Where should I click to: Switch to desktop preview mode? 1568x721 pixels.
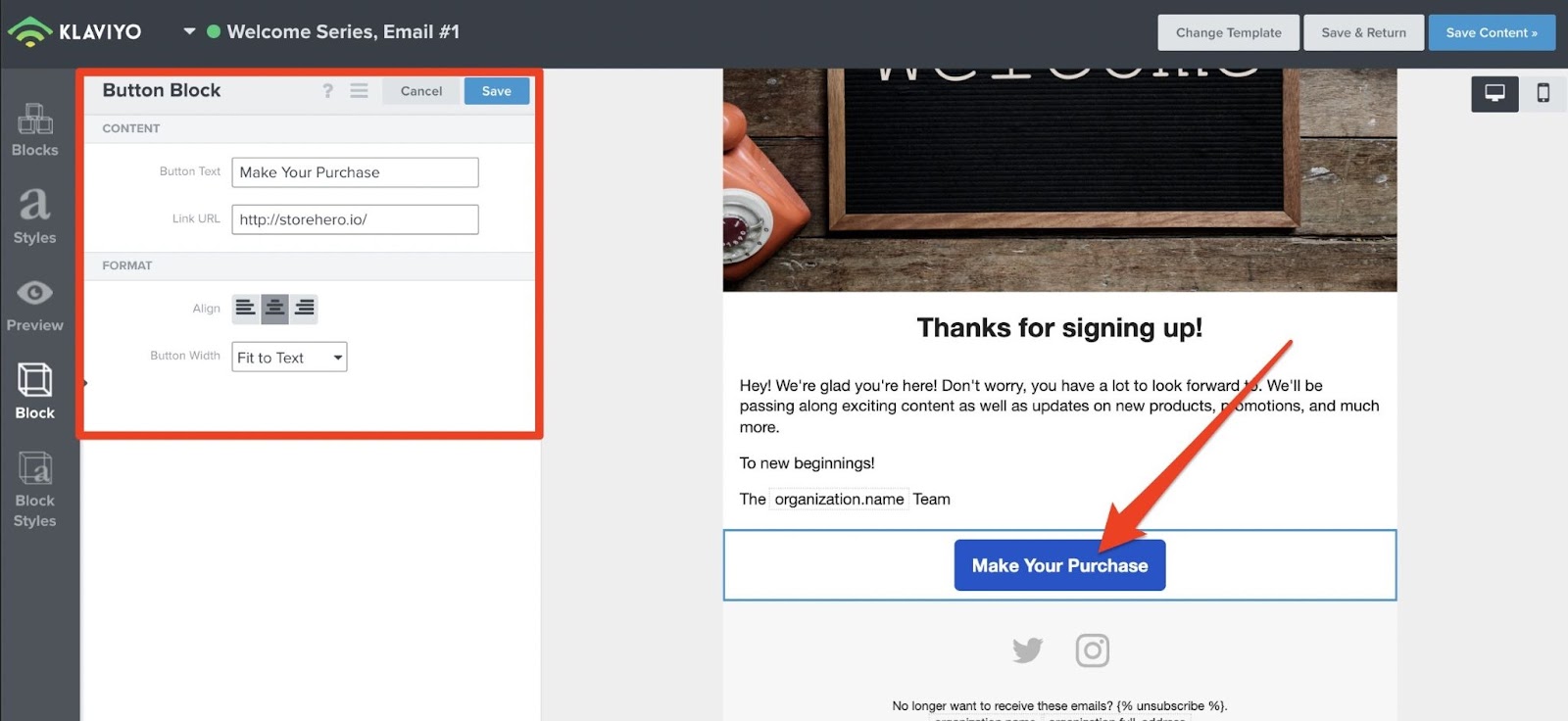click(x=1494, y=93)
